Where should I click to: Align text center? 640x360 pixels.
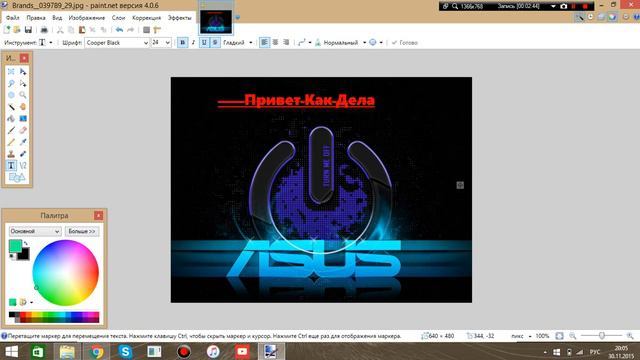point(276,42)
